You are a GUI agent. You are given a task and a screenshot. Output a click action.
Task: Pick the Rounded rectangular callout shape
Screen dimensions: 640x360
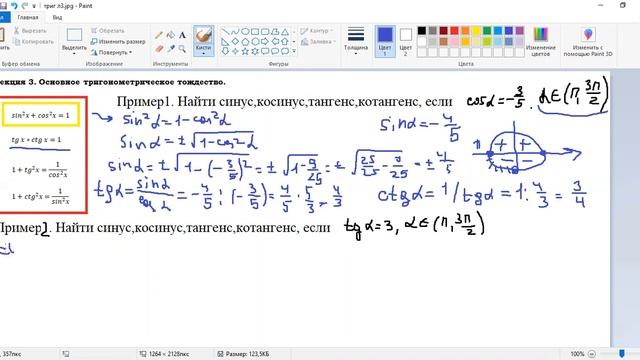pyautogui.click(x=265, y=51)
